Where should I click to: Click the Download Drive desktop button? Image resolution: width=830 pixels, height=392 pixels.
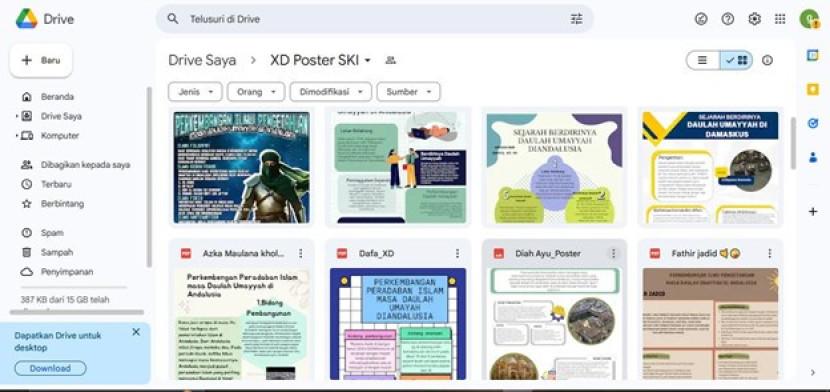50,368
